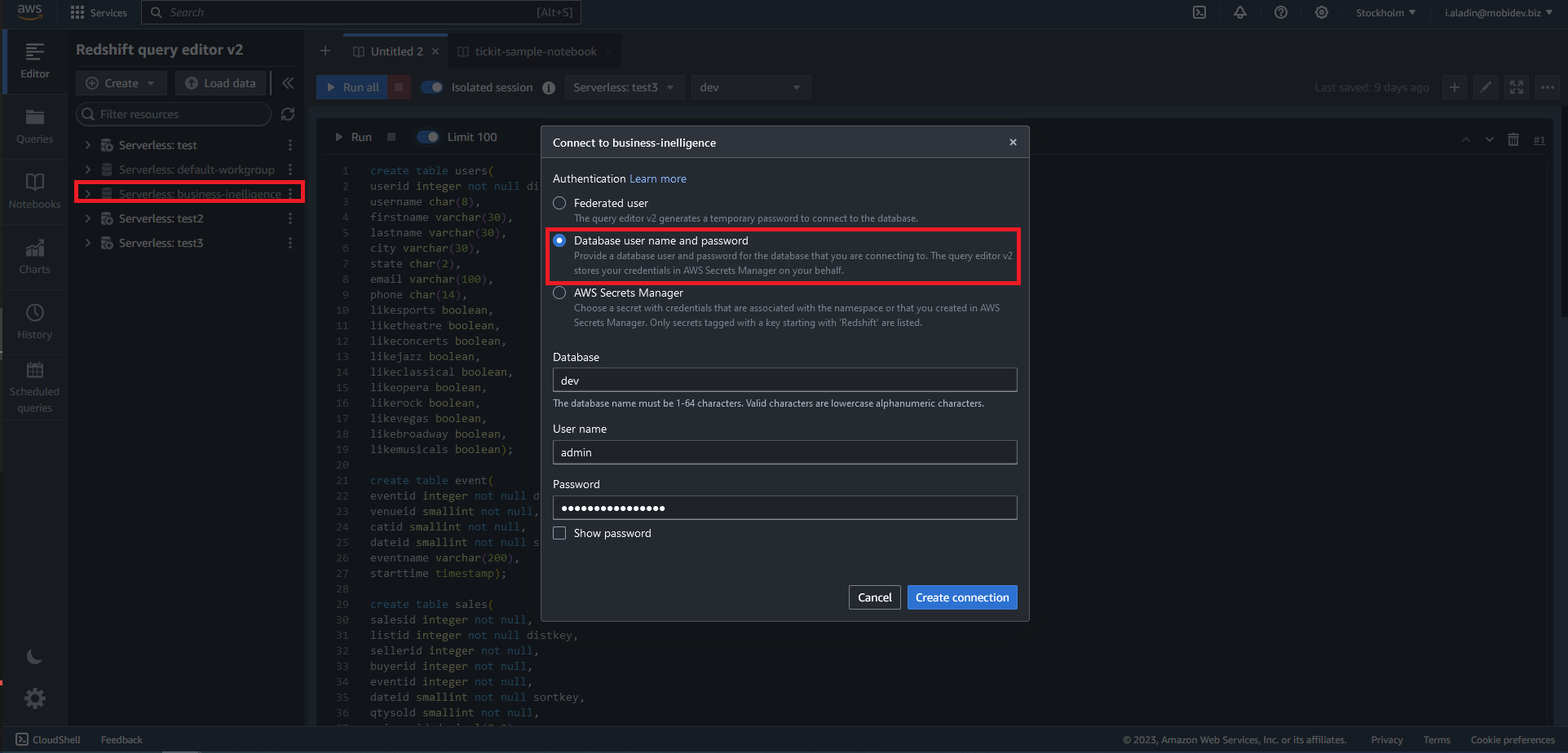Click the Password field

point(784,508)
